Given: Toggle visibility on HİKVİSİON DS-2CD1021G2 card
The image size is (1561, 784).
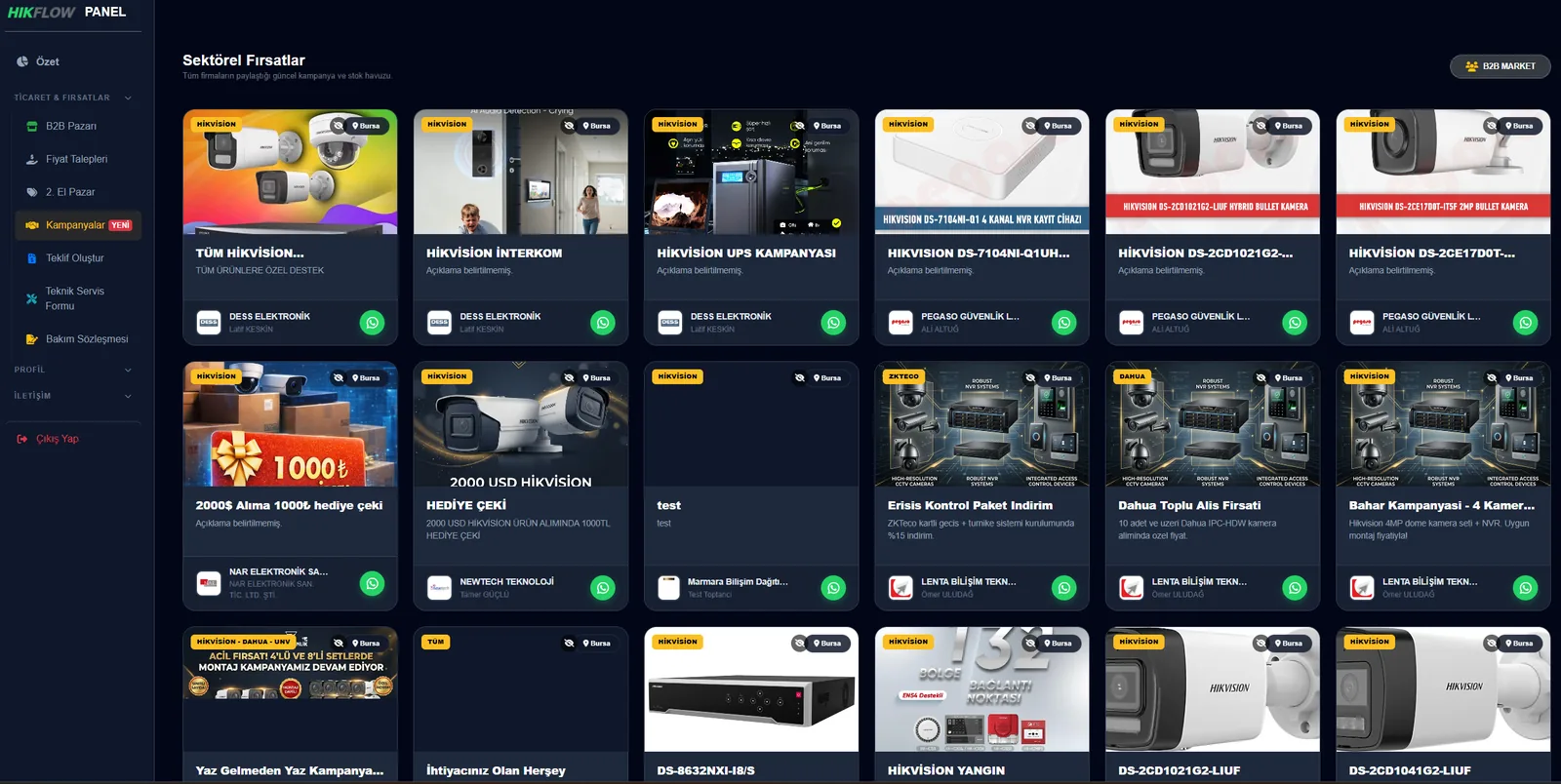Looking at the screenshot, I should coord(1261,126).
